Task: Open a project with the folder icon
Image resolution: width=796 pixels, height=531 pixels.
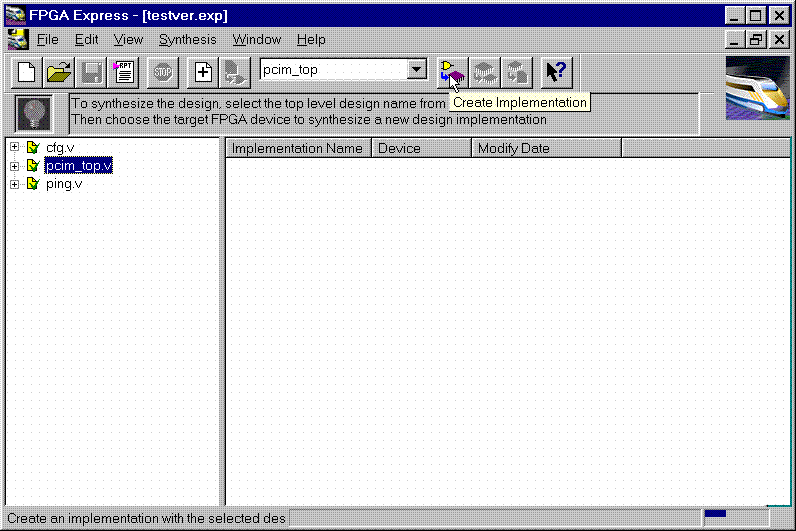Action: pyautogui.click(x=59, y=72)
